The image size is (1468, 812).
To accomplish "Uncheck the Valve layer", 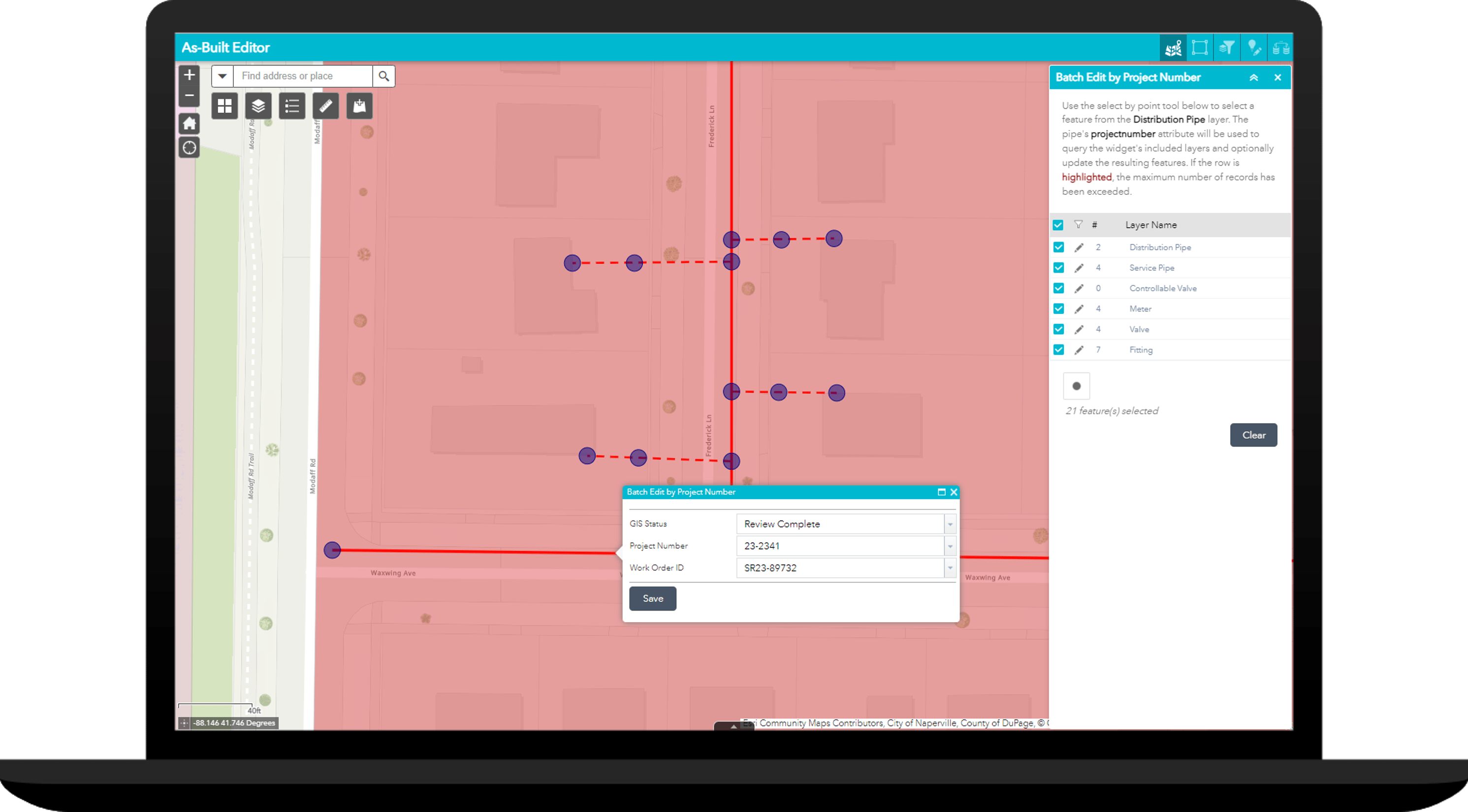I will click(1059, 329).
